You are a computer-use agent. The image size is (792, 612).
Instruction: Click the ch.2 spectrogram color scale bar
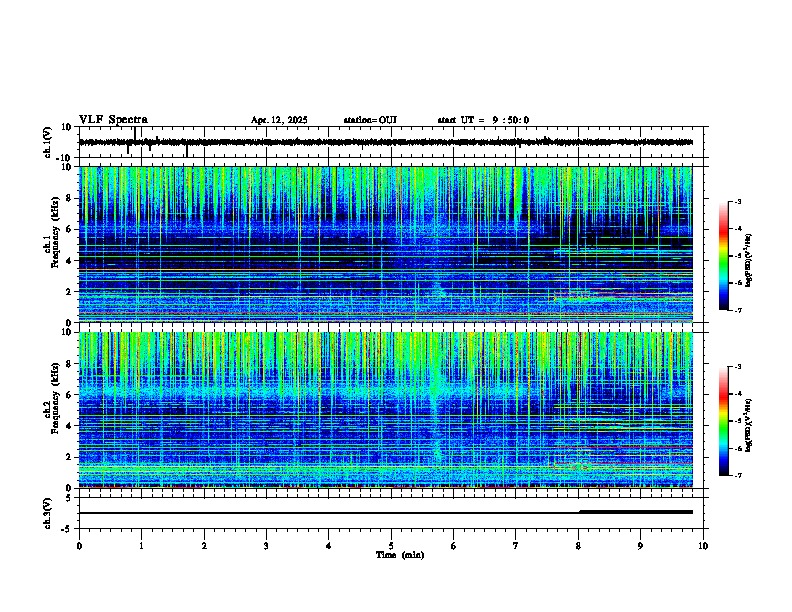point(723,421)
